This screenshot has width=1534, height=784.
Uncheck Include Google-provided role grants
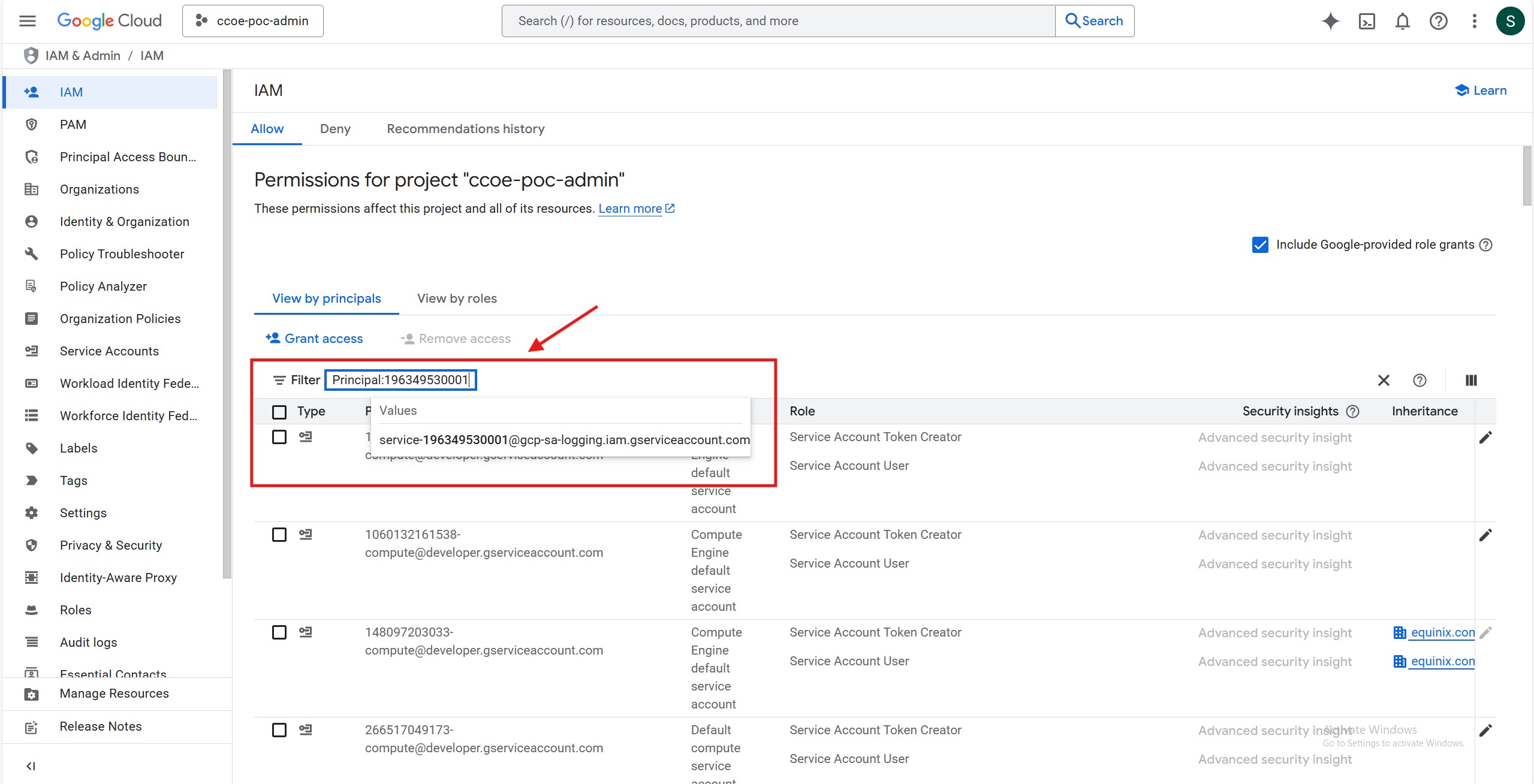tap(1259, 245)
